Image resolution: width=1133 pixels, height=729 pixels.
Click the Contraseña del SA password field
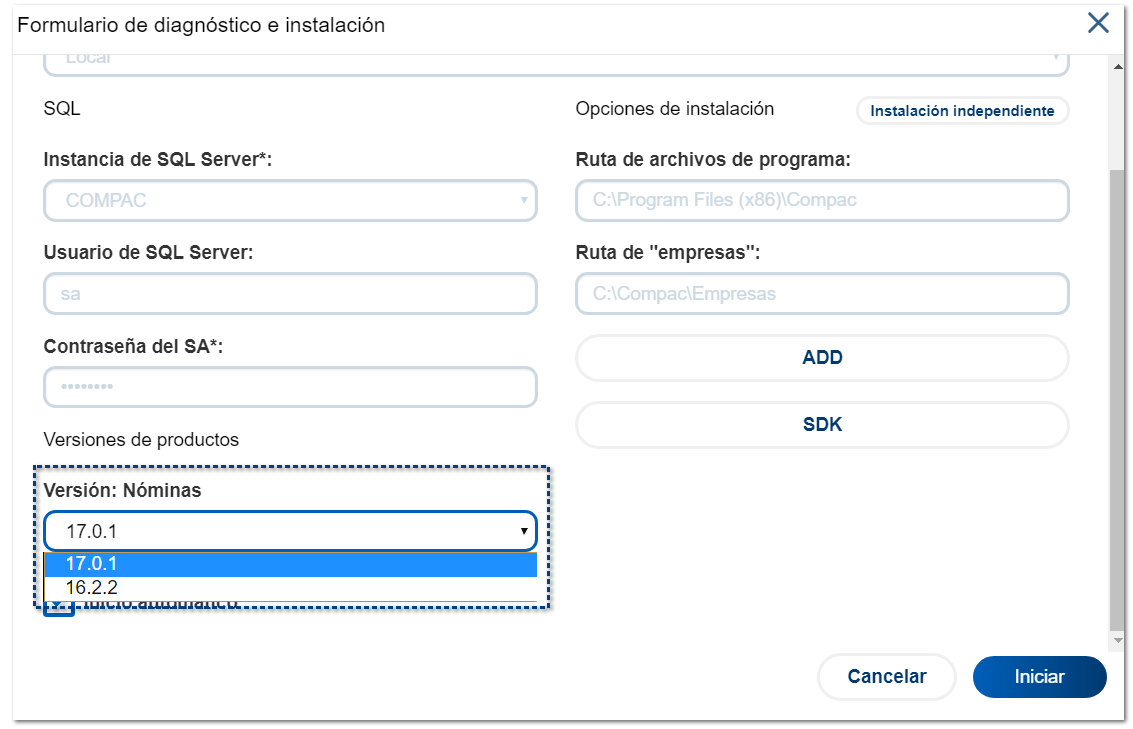[290, 387]
